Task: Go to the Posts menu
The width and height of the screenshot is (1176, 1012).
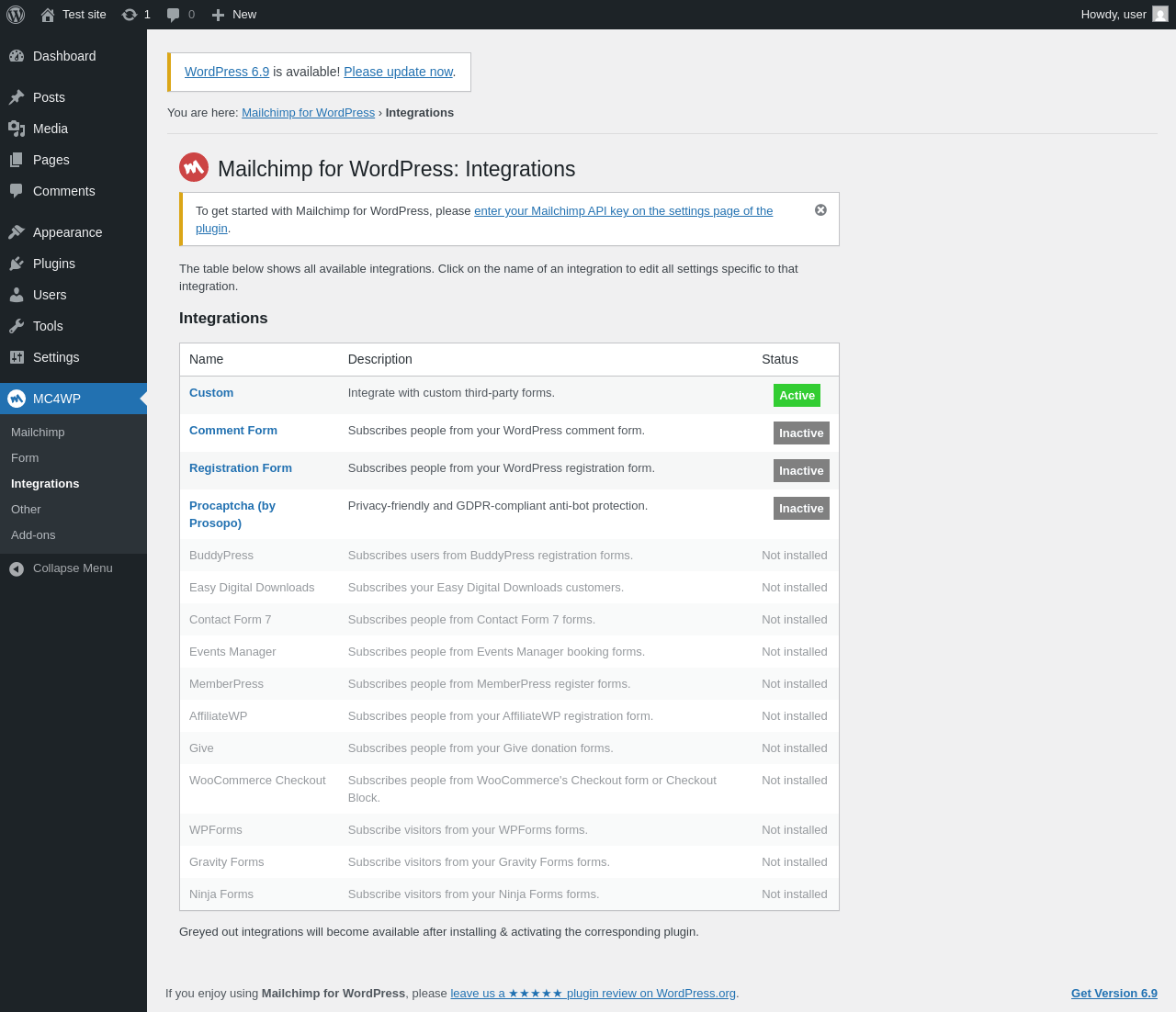Action: [x=49, y=97]
